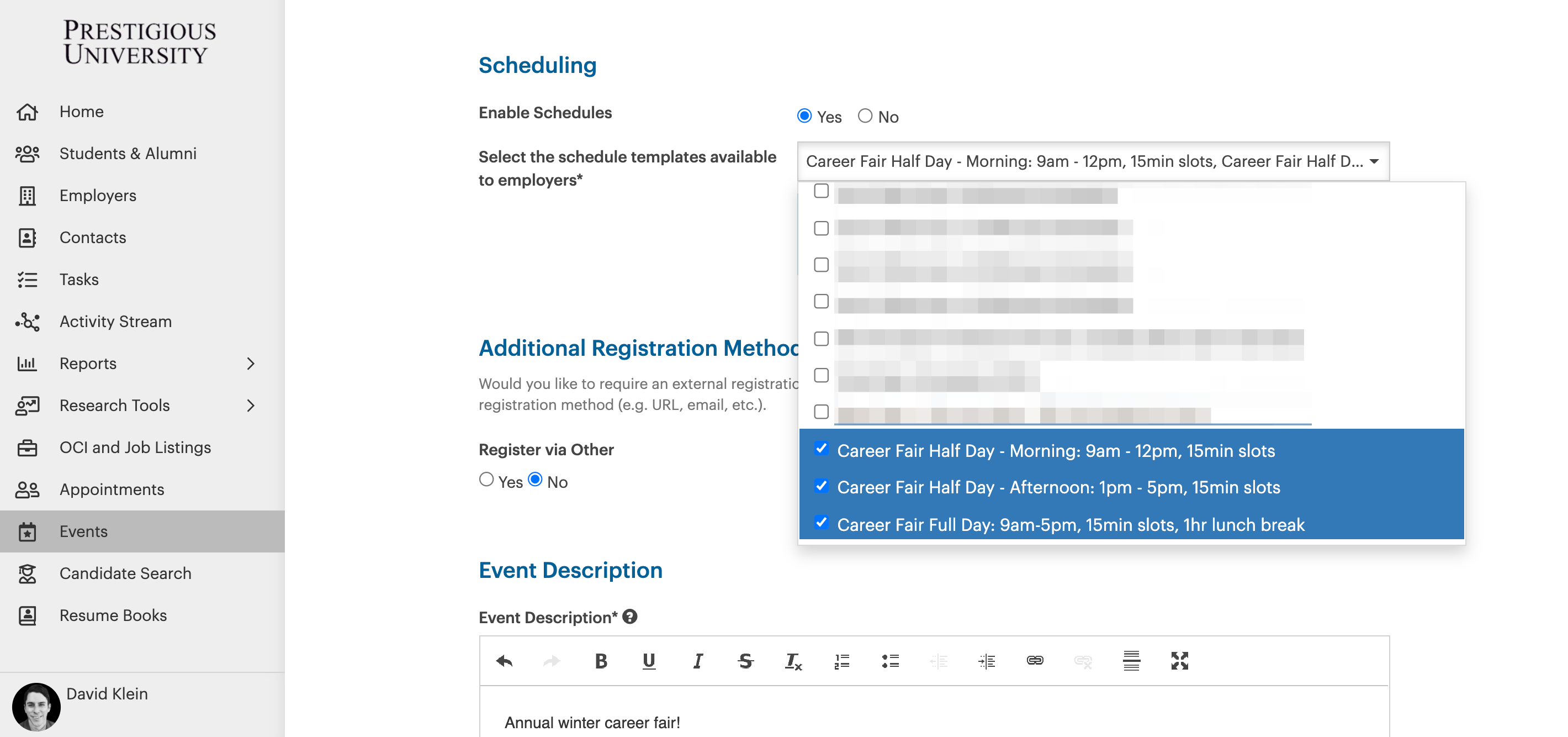
Task: Apply strikethrough formatting
Action: coord(745,661)
